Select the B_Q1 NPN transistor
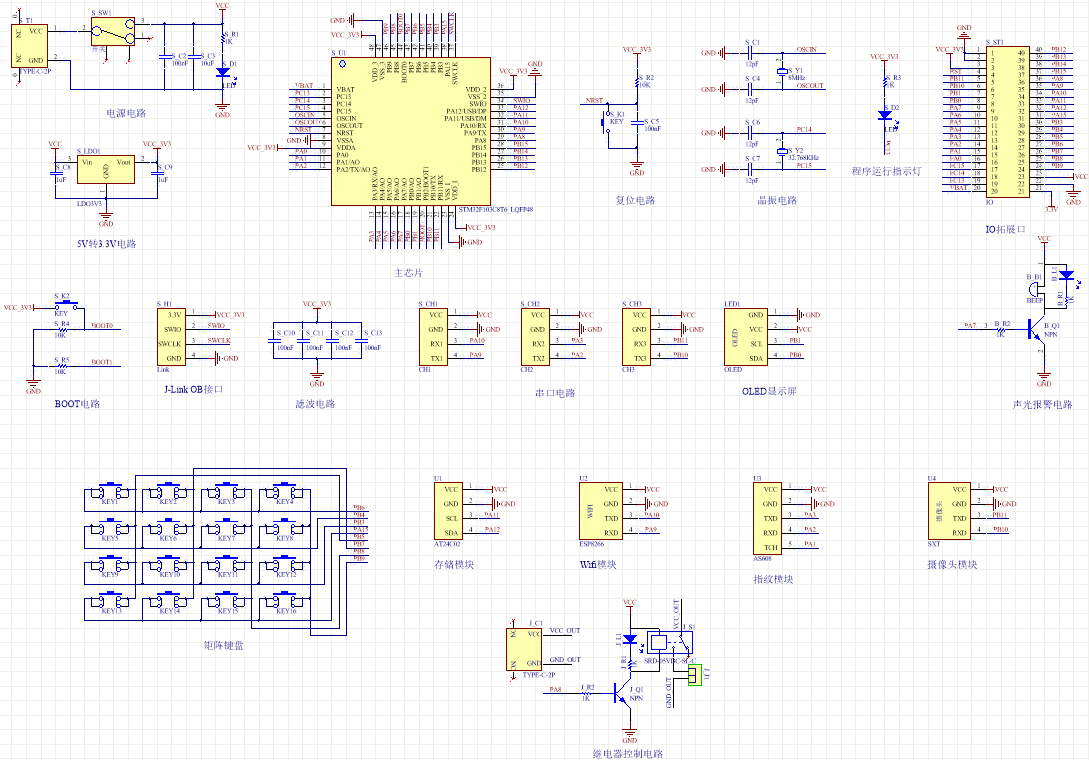 tap(1035, 329)
